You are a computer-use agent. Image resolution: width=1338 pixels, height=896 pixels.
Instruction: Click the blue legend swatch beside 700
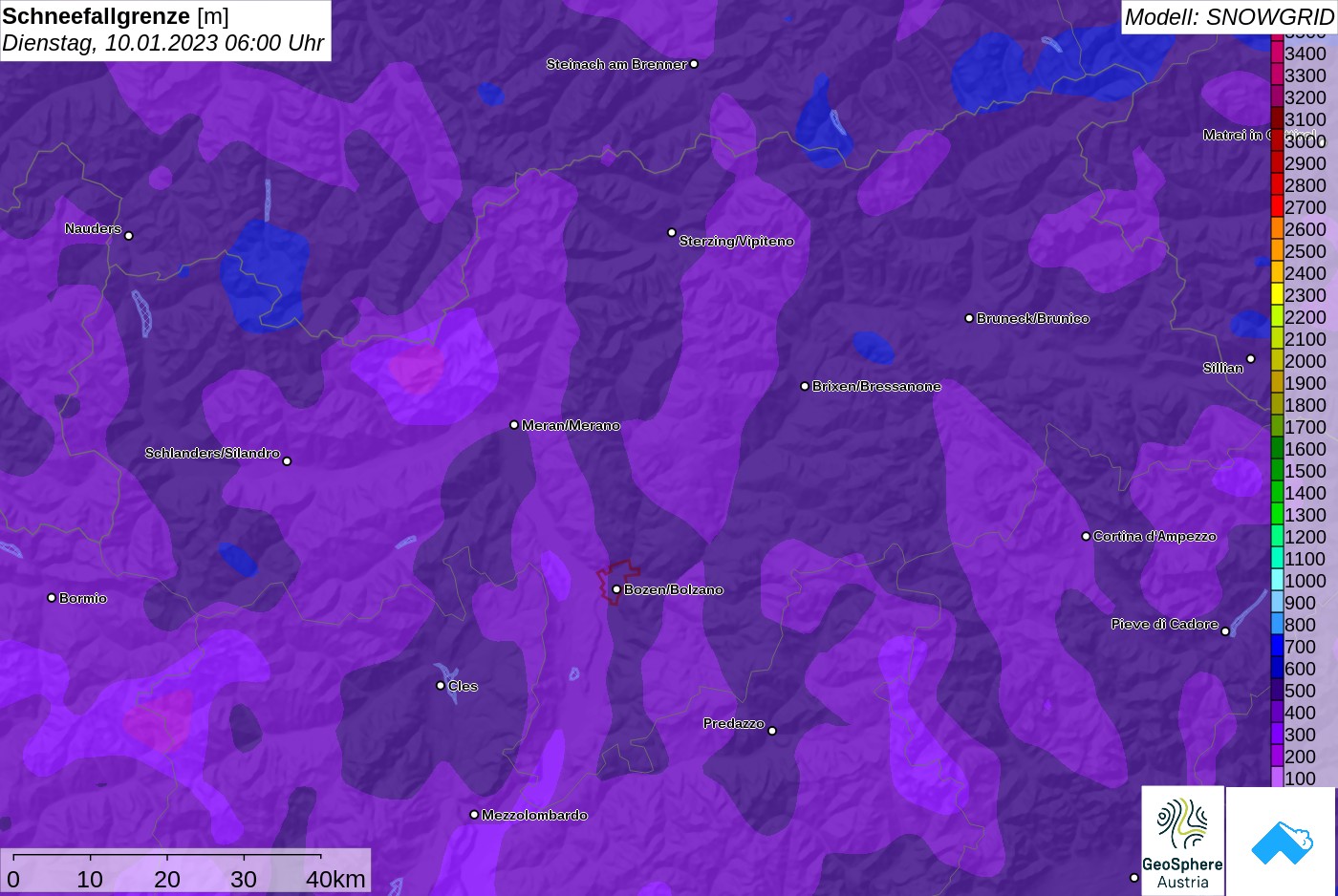coord(1277,646)
